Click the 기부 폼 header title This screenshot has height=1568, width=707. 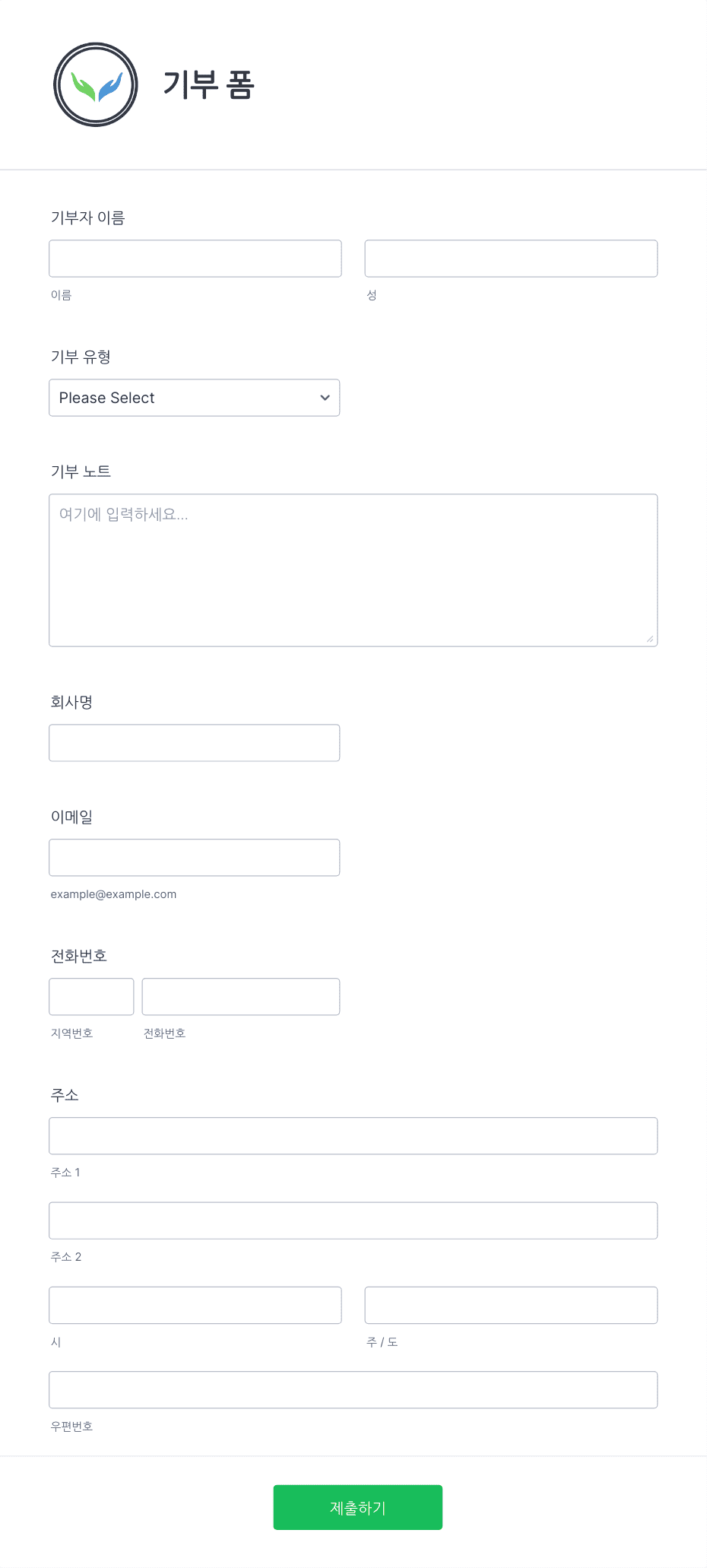point(209,84)
